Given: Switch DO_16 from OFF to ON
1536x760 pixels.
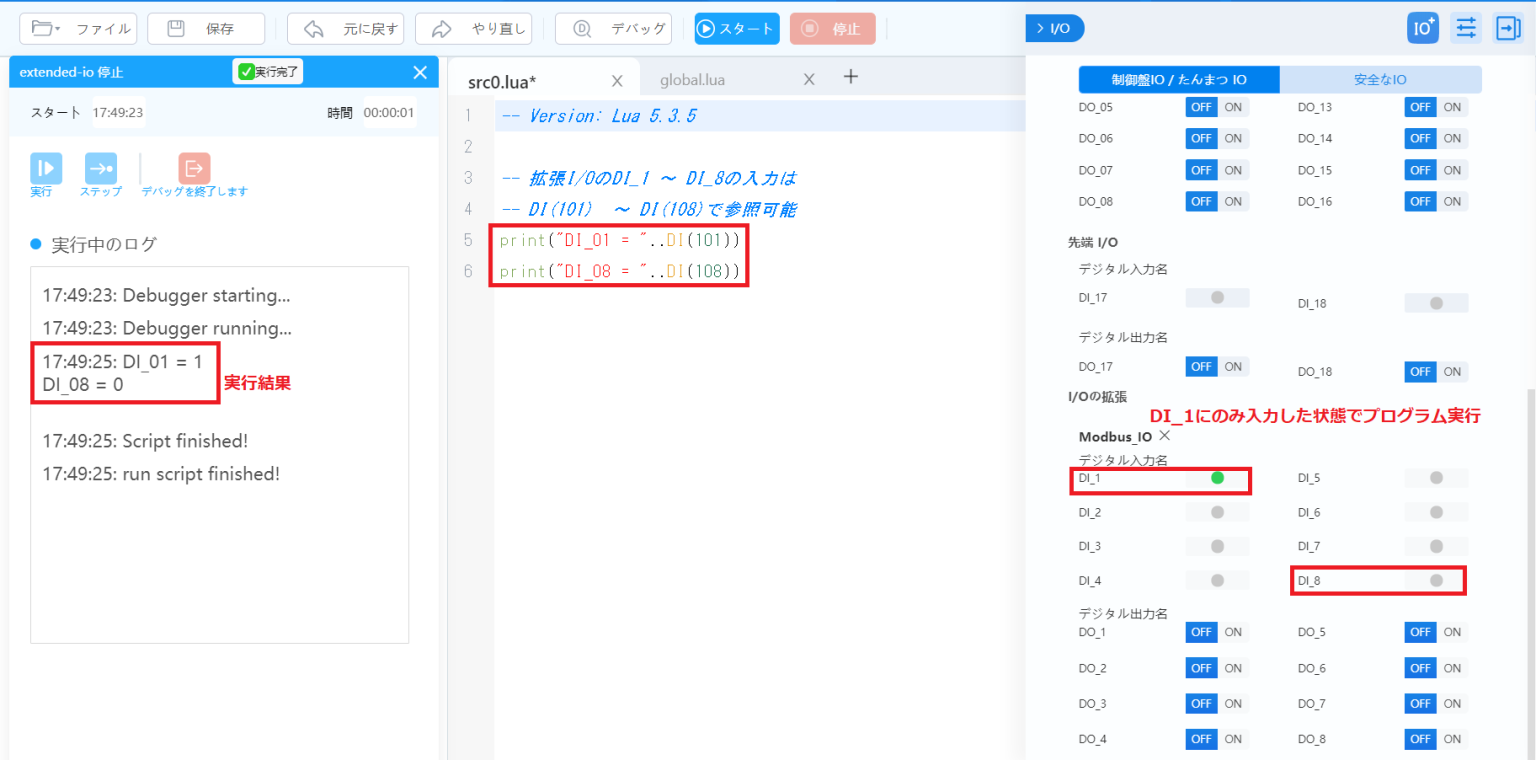Looking at the screenshot, I should pyautogui.click(x=1451, y=201).
